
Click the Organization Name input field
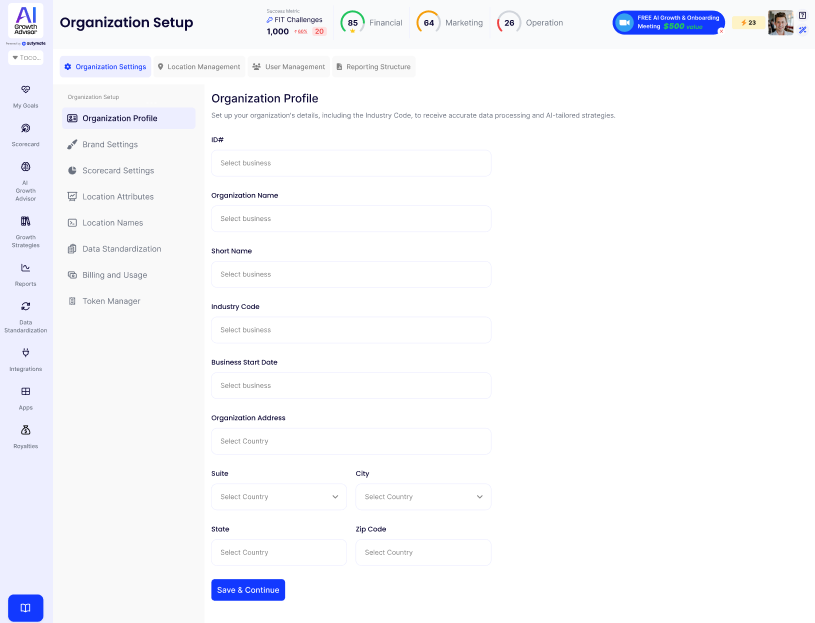[x=351, y=218]
